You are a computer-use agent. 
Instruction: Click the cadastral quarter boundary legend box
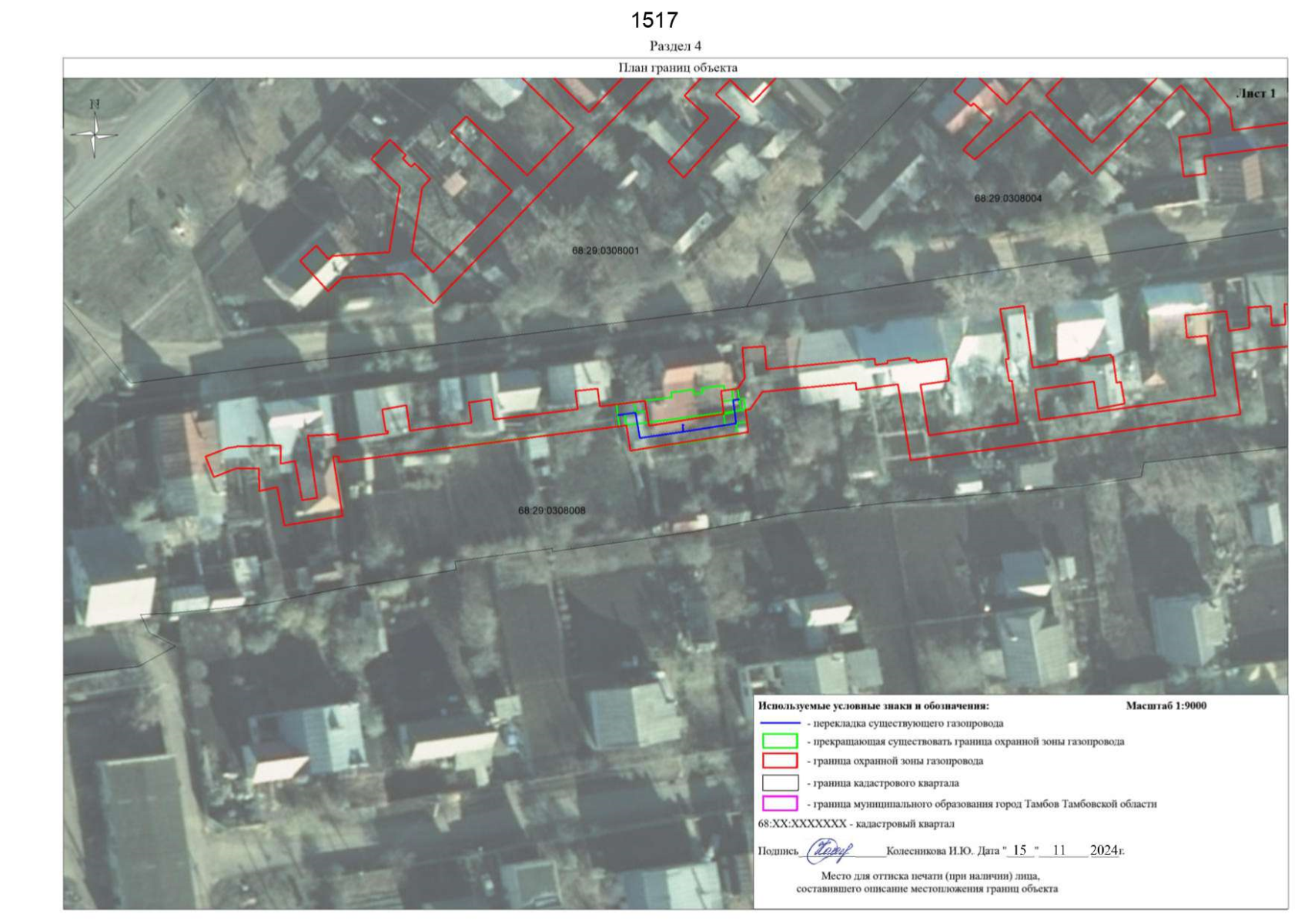click(x=779, y=782)
